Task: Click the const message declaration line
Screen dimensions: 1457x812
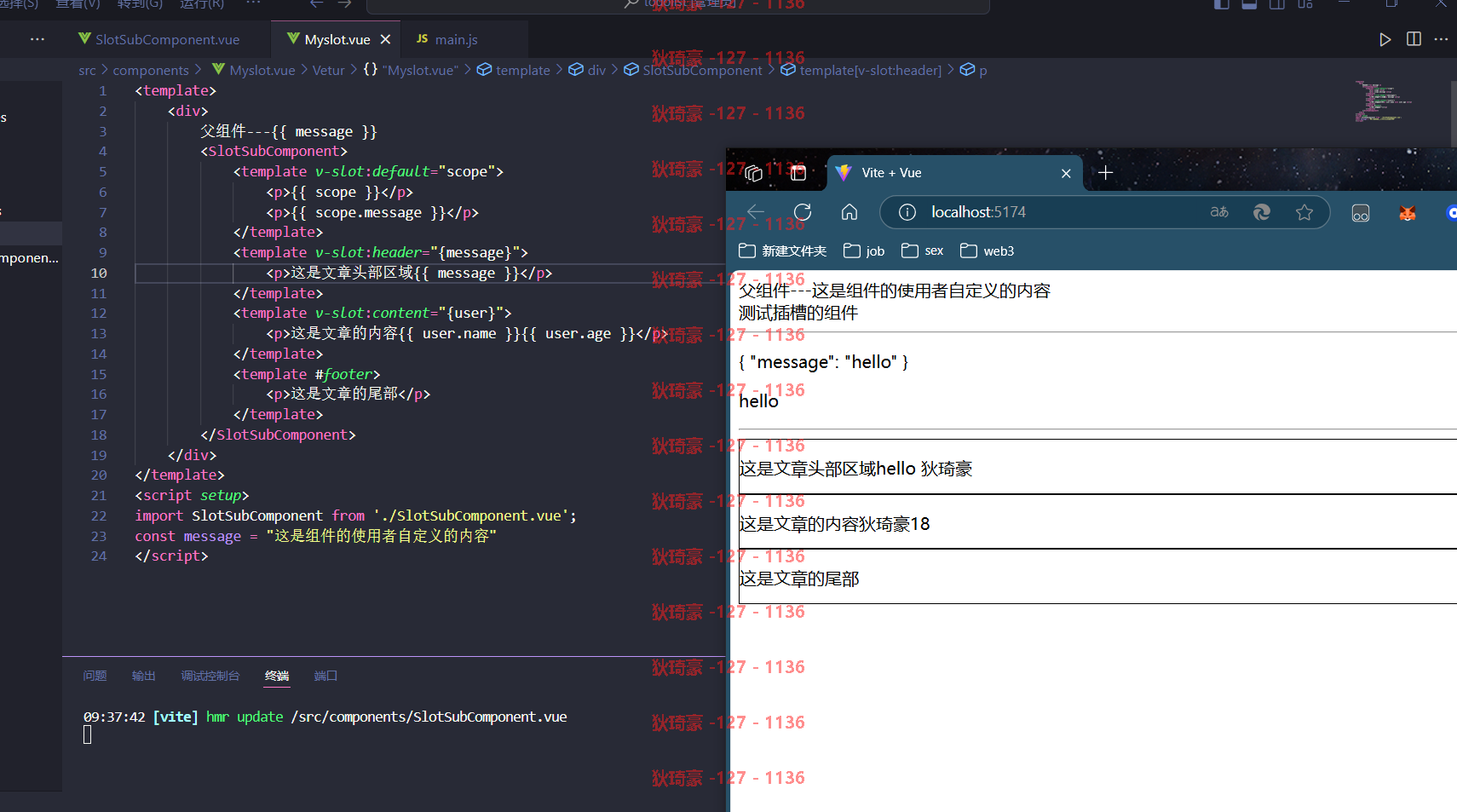Action: pos(315,536)
